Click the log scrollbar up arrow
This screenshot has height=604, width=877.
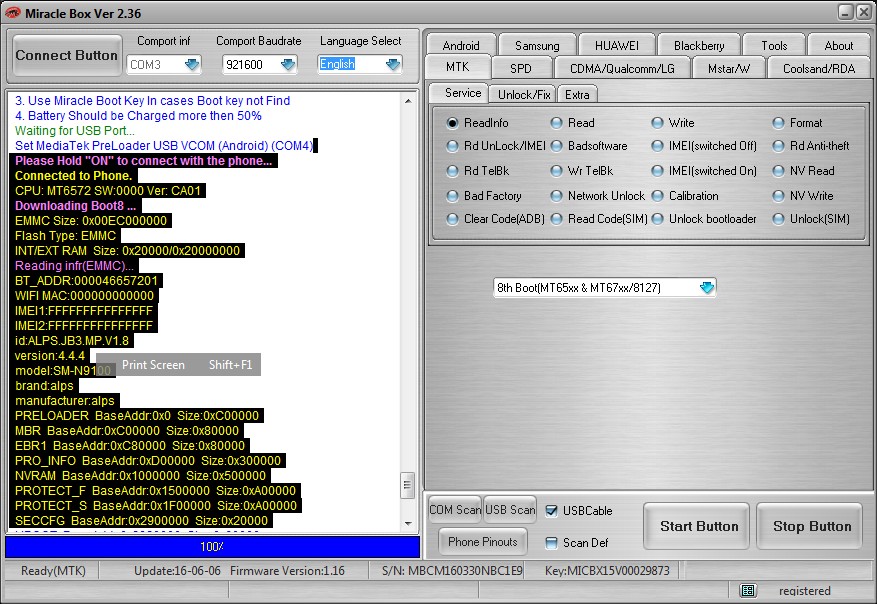(408, 101)
